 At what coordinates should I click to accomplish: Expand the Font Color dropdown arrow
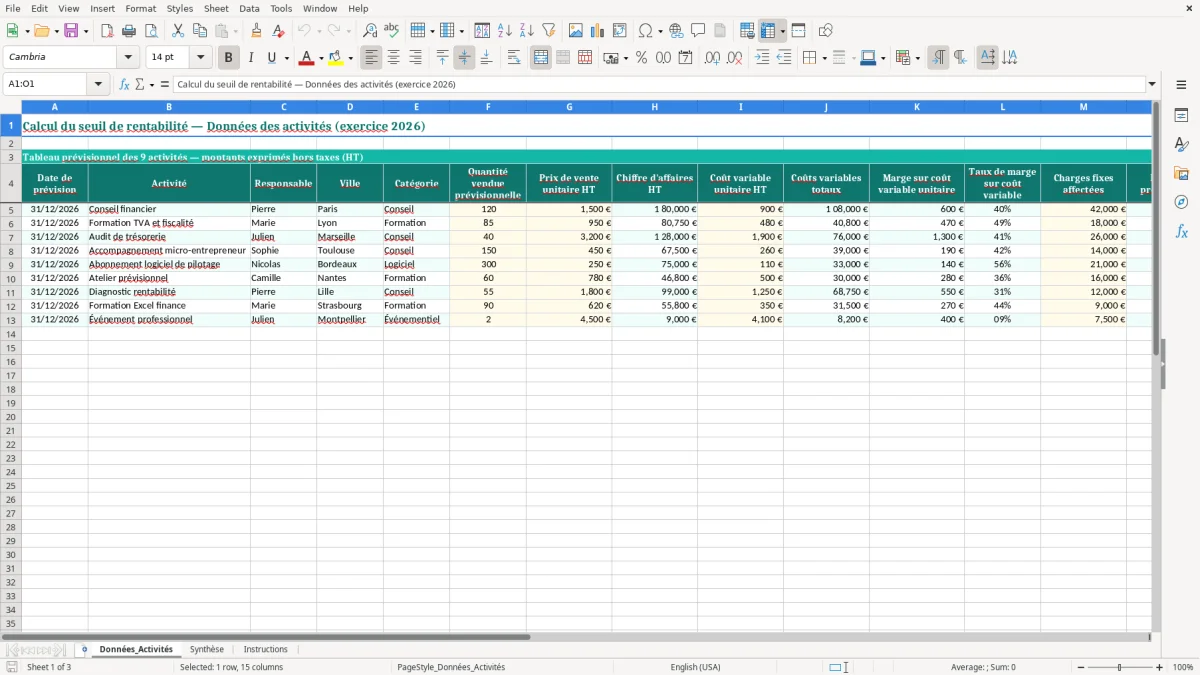[321, 58]
